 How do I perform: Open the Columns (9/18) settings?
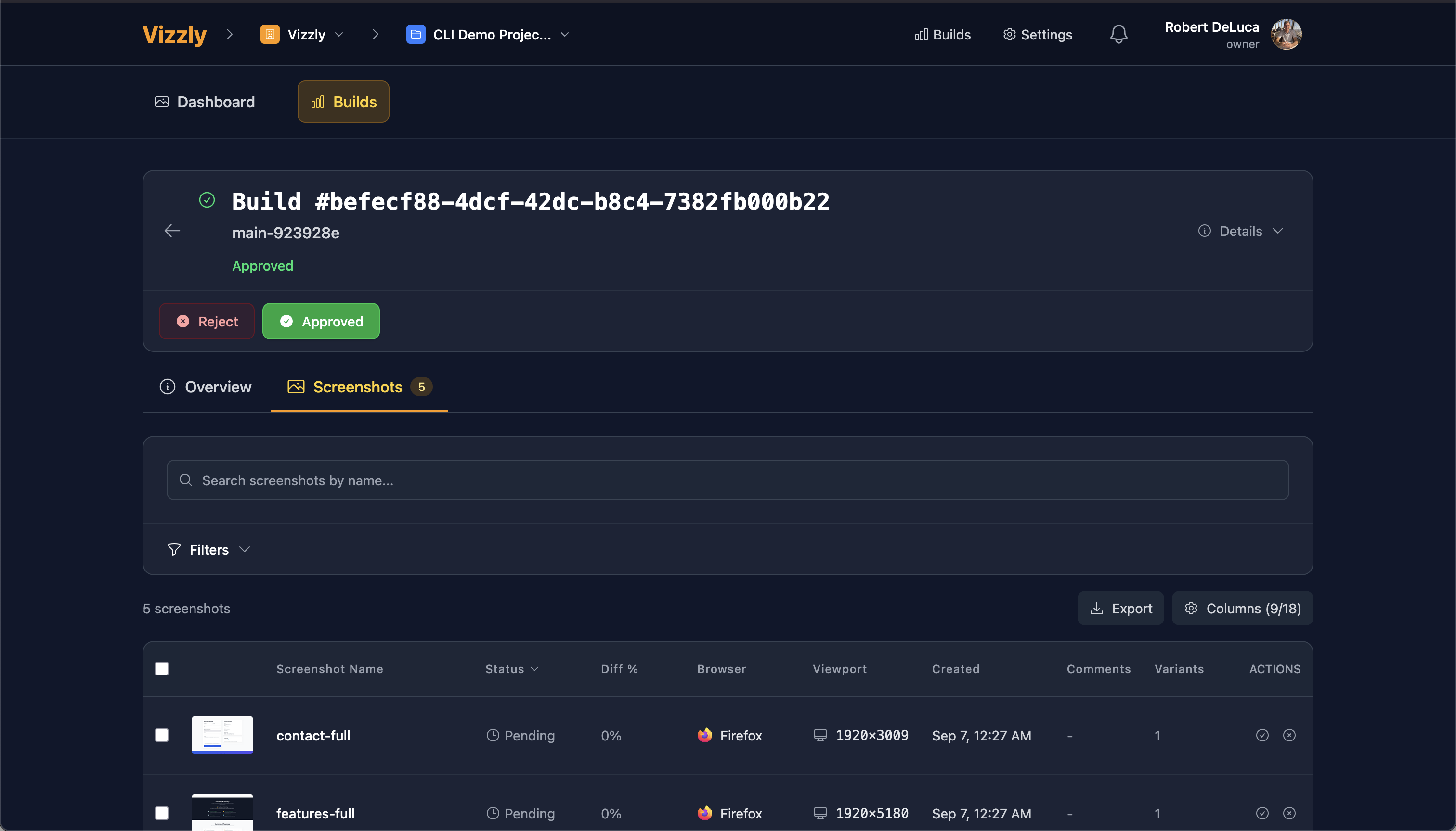point(1243,608)
